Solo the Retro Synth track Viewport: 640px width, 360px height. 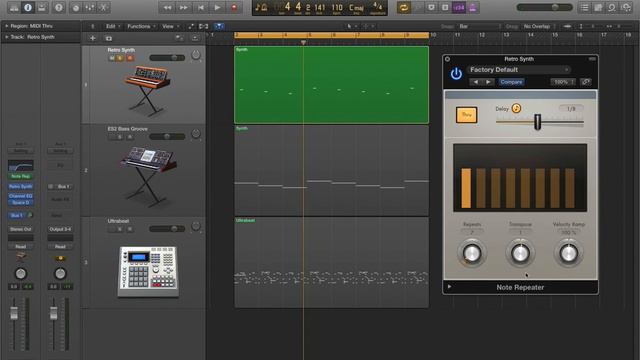point(120,58)
